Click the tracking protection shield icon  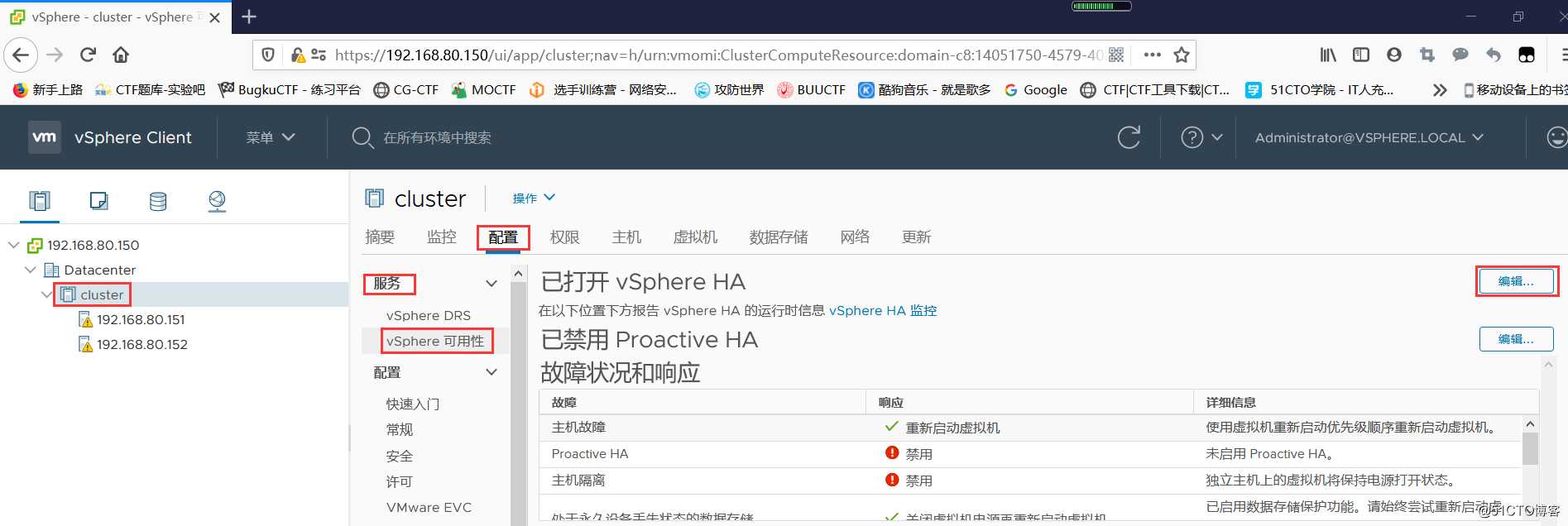[x=268, y=55]
